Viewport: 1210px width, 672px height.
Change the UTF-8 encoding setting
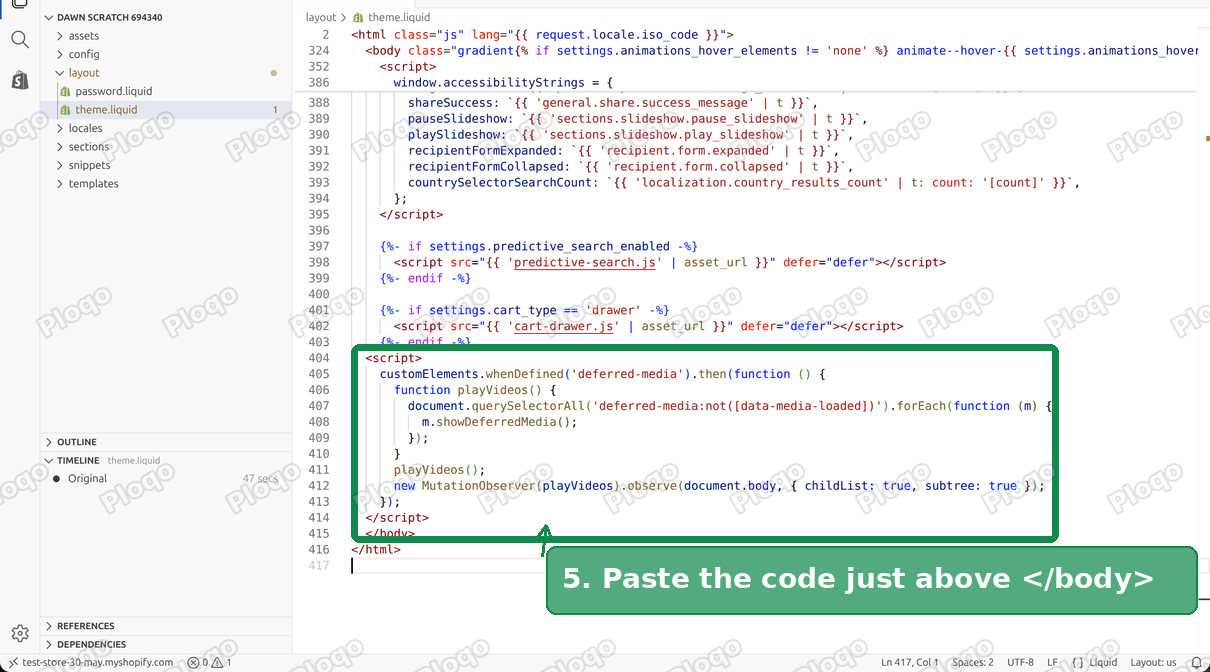(x=1021, y=662)
